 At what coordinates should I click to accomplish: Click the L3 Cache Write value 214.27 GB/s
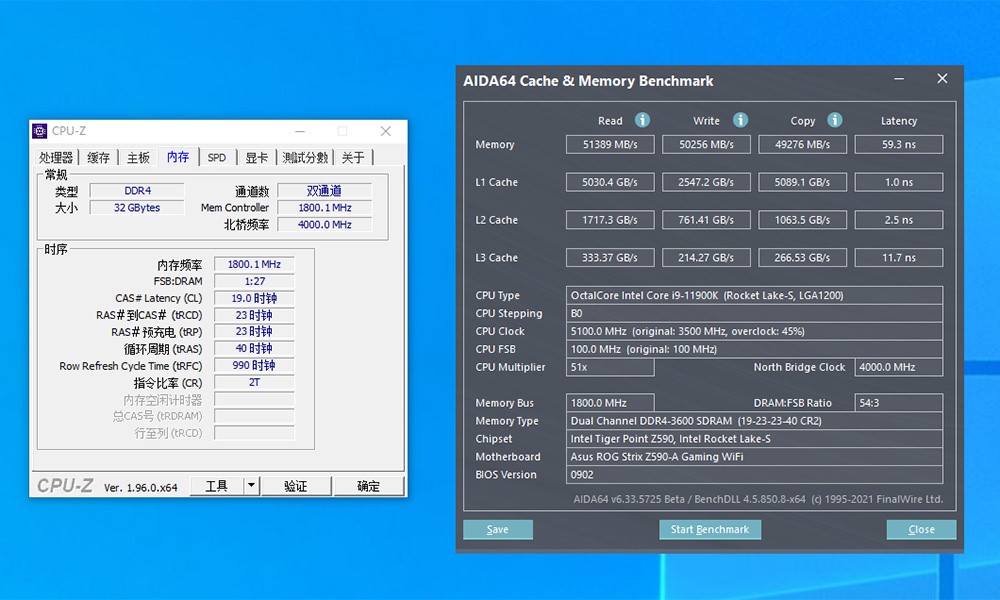(707, 258)
